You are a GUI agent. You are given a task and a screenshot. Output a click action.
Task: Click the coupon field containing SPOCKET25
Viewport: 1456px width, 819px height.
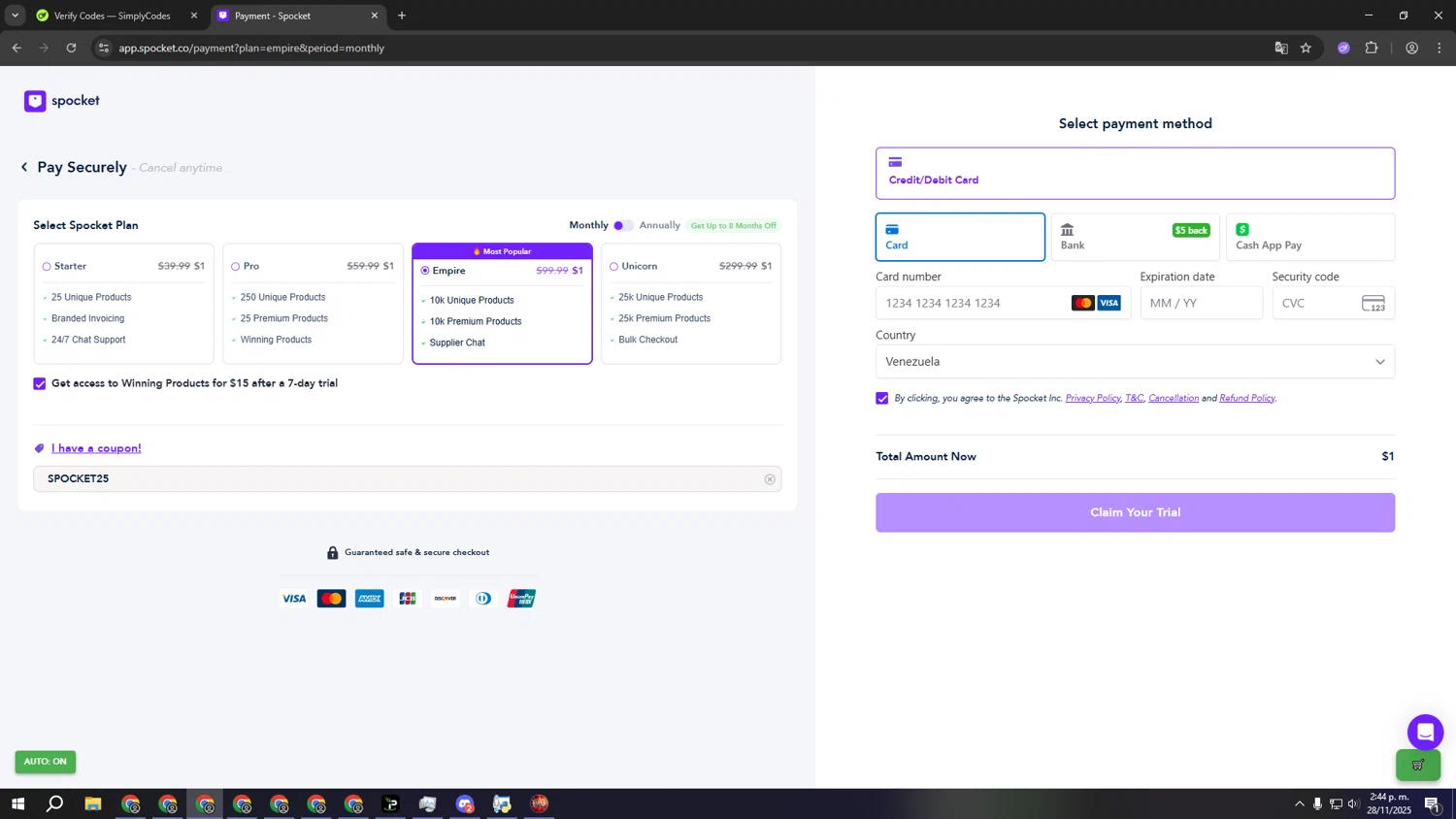pos(407,479)
